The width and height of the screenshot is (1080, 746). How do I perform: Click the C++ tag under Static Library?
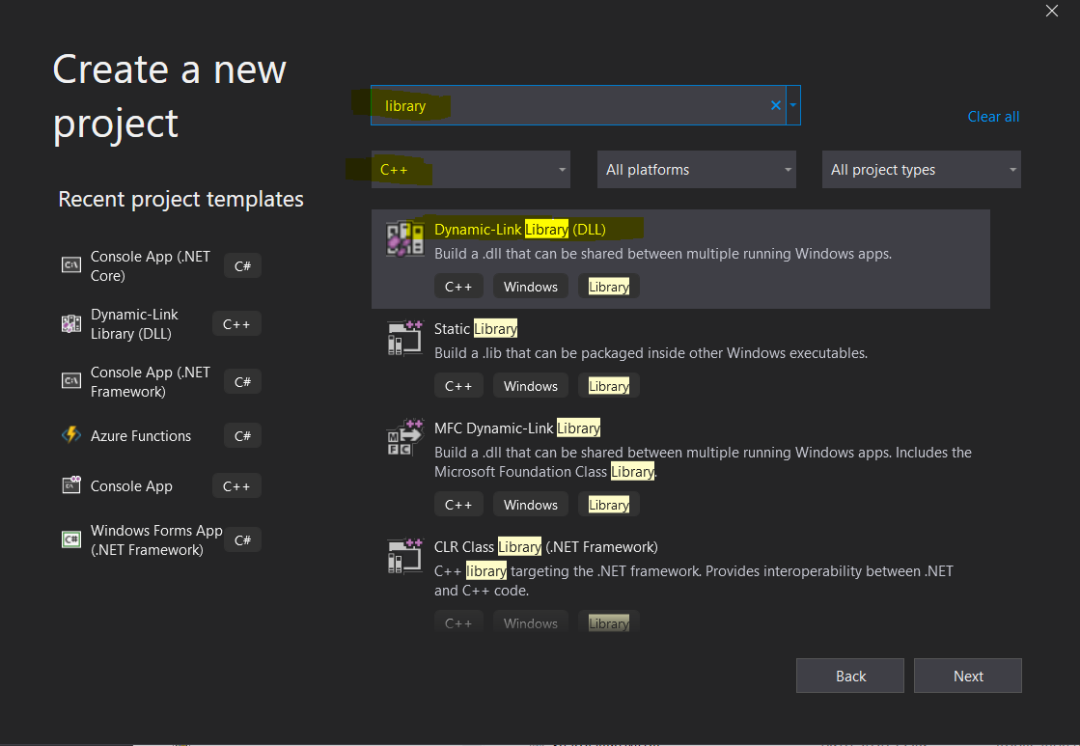point(458,386)
